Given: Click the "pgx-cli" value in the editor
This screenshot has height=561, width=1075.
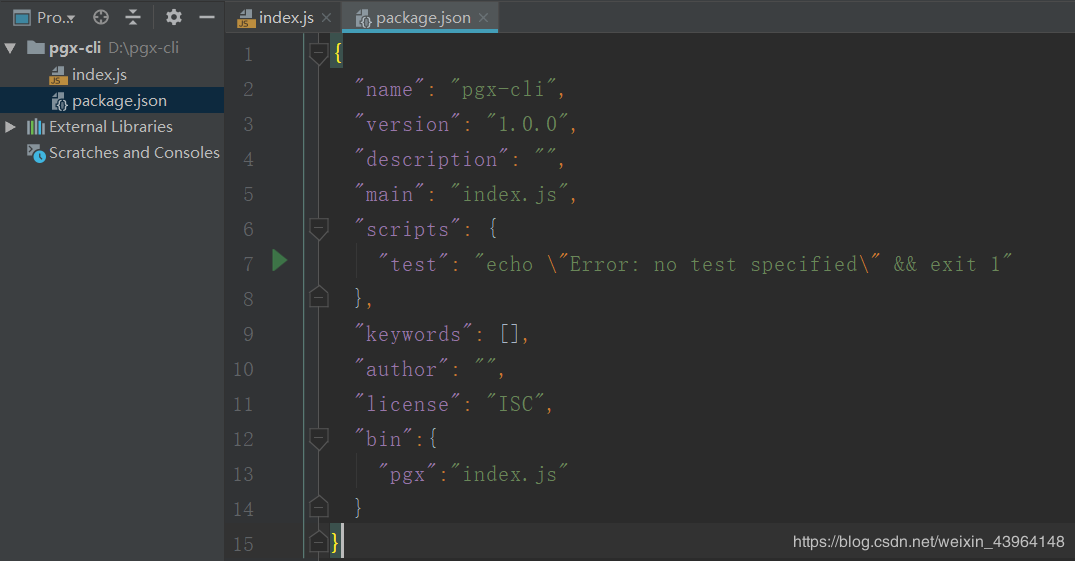Looking at the screenshot, I should pos(503,89).
